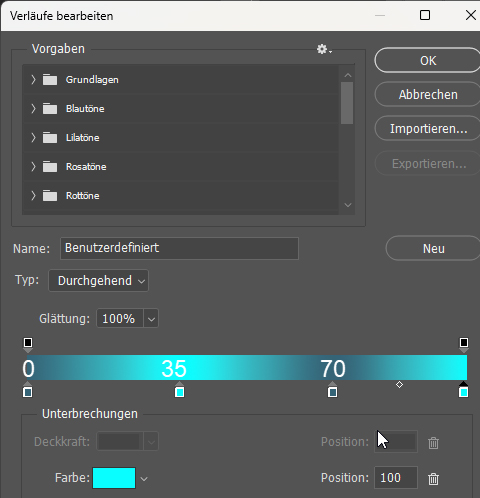
Task: Open the Farbe dropdown arrow
Action: point(144,479)
